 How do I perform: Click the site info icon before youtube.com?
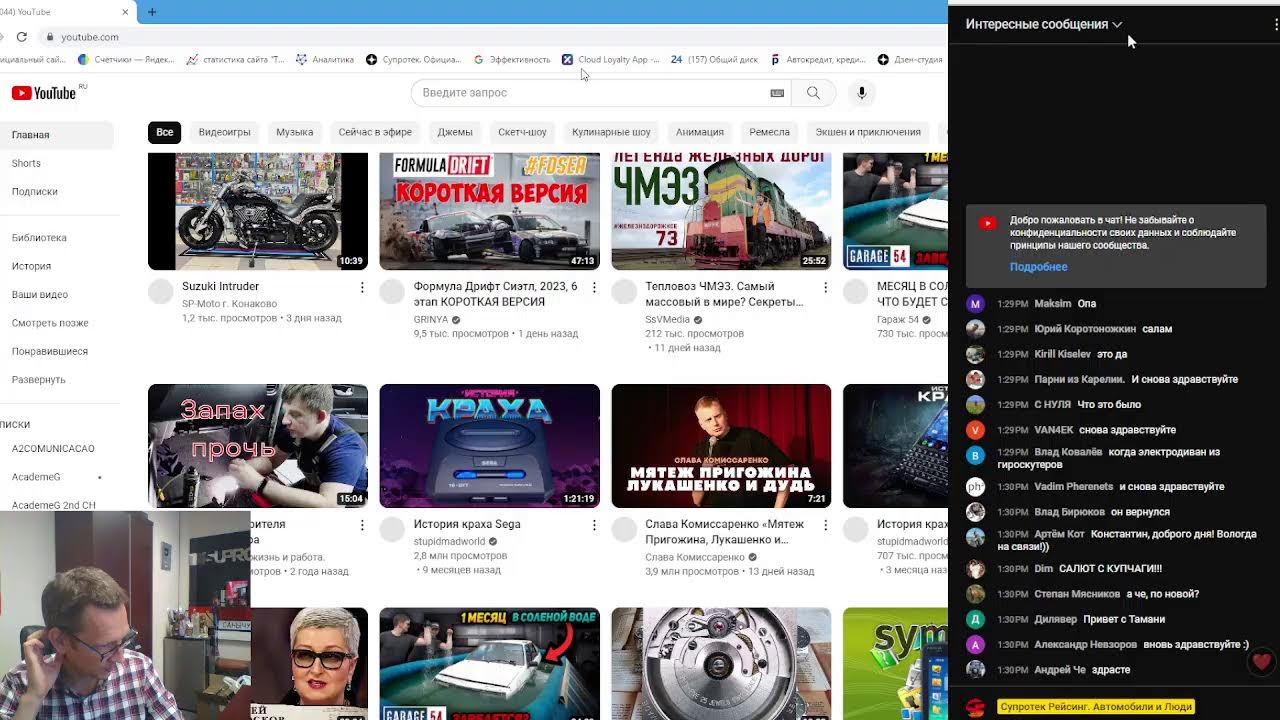[49, 37]
